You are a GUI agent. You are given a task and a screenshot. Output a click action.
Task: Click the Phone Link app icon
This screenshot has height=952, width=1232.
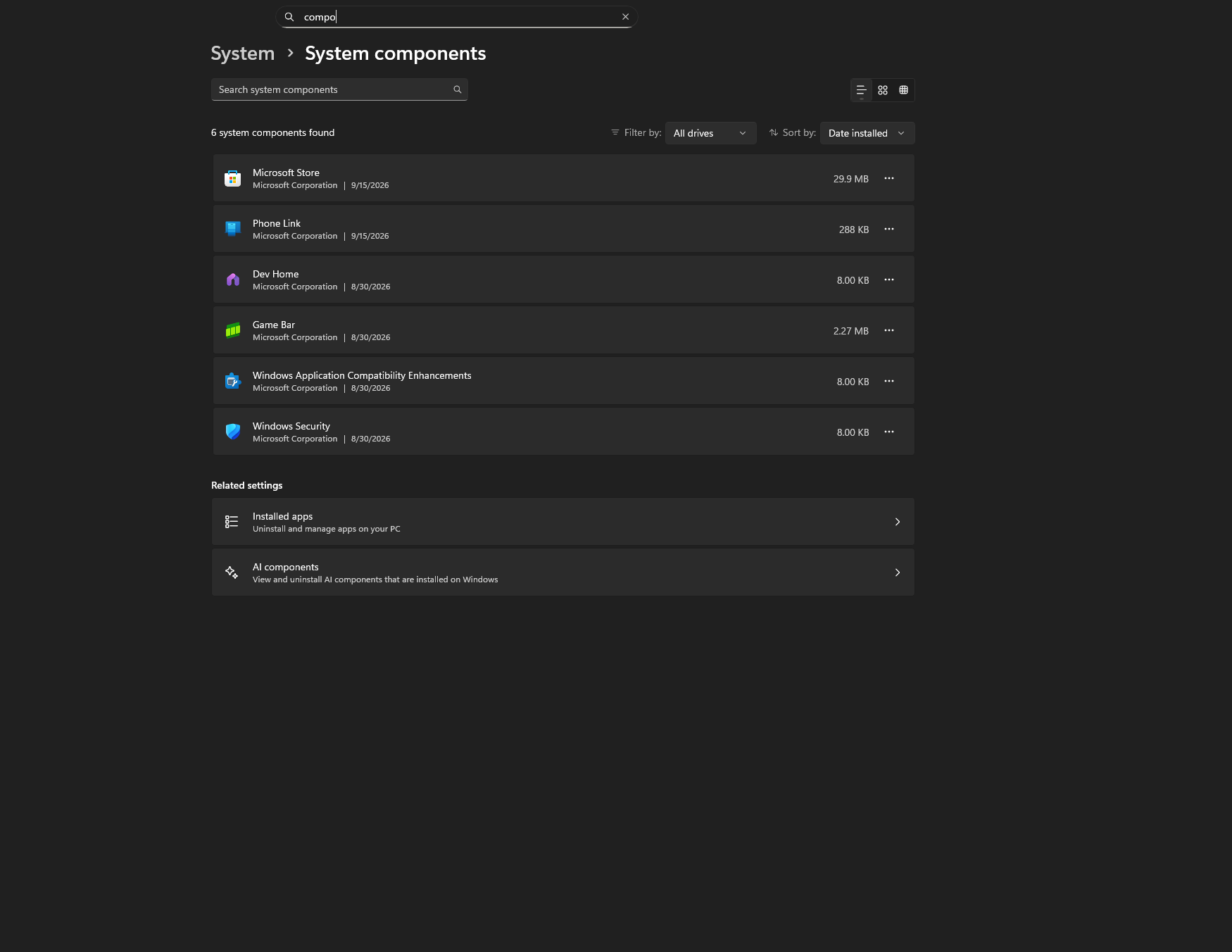[233, 229]
